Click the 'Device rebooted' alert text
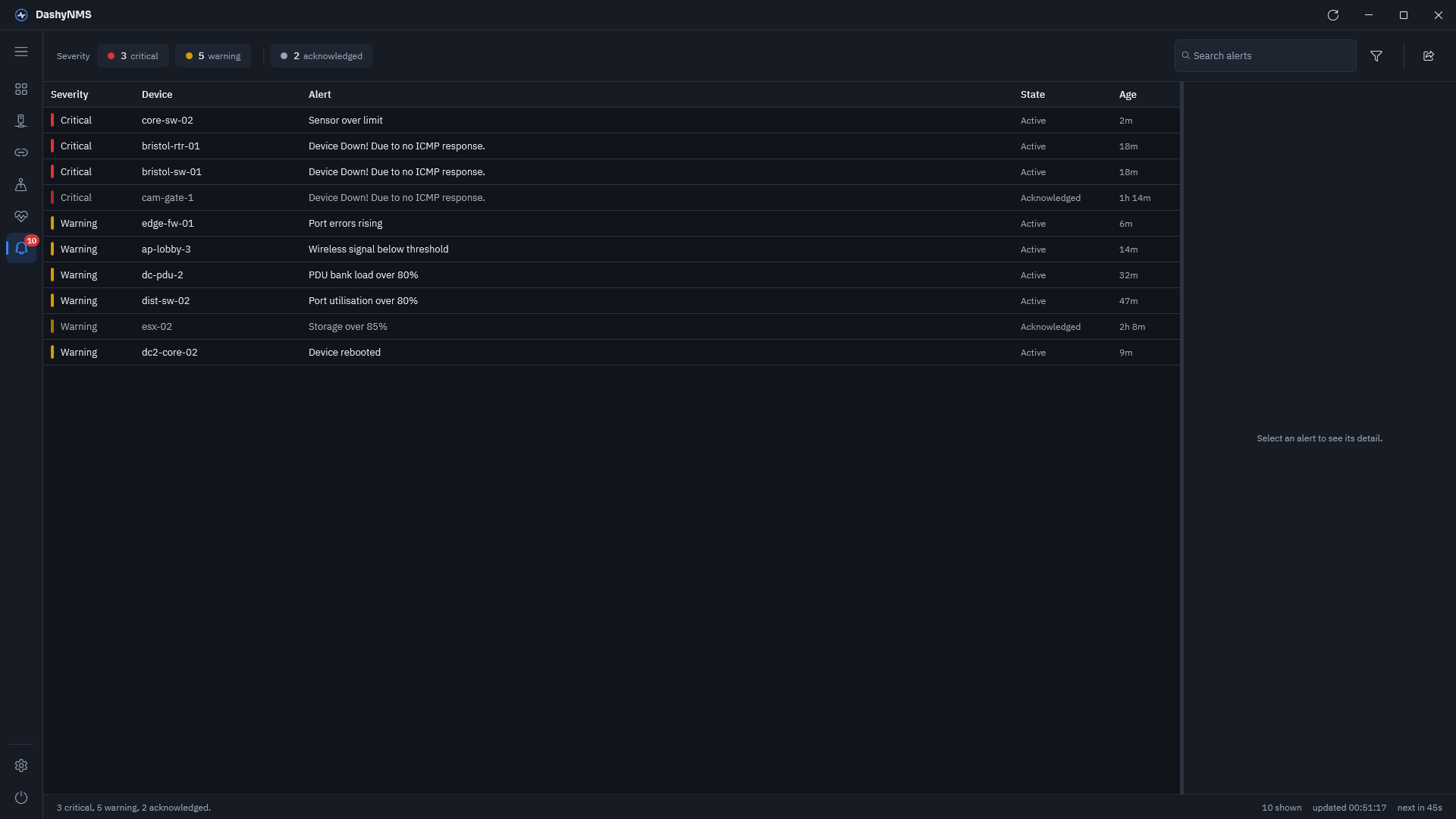This screenshot has height=819, width=1456. 344,353
